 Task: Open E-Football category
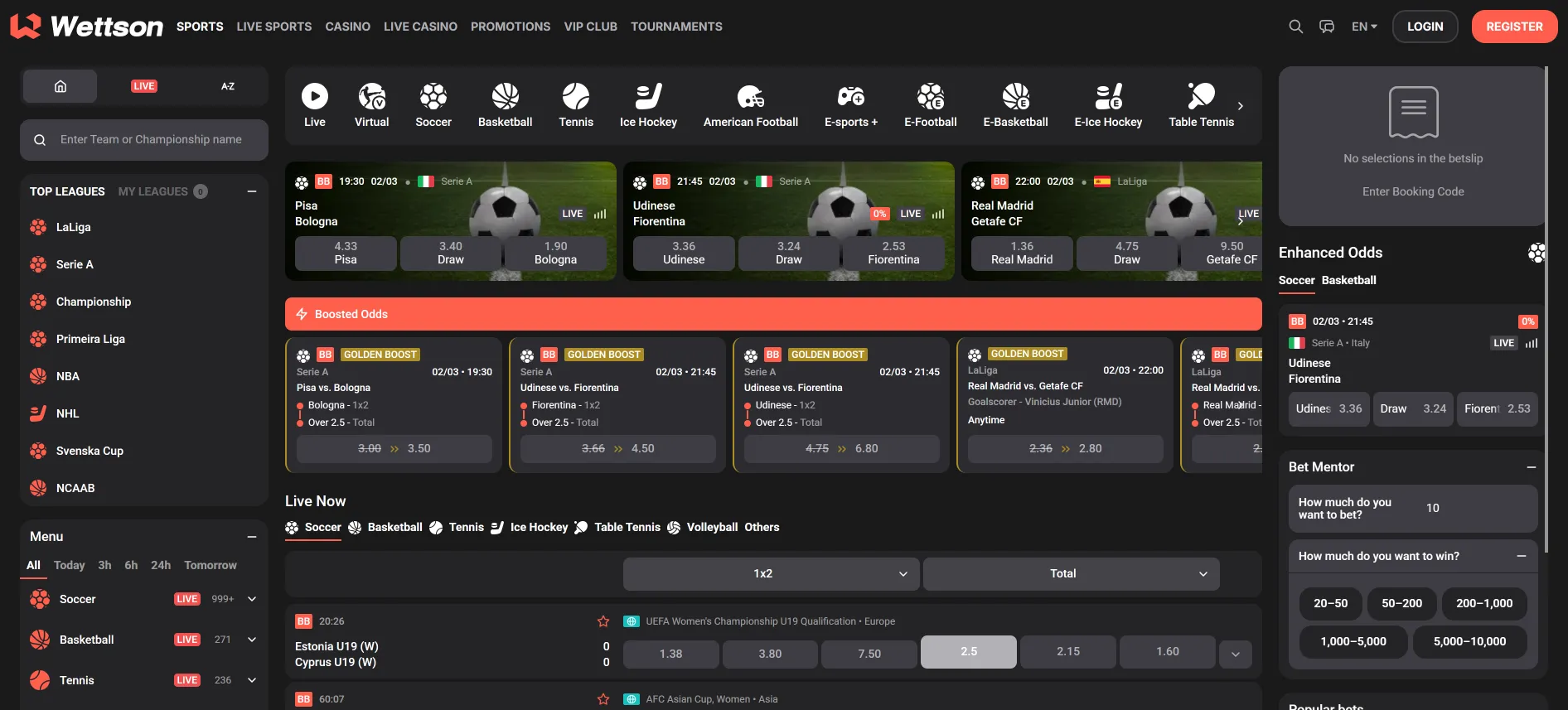(930, 105)
